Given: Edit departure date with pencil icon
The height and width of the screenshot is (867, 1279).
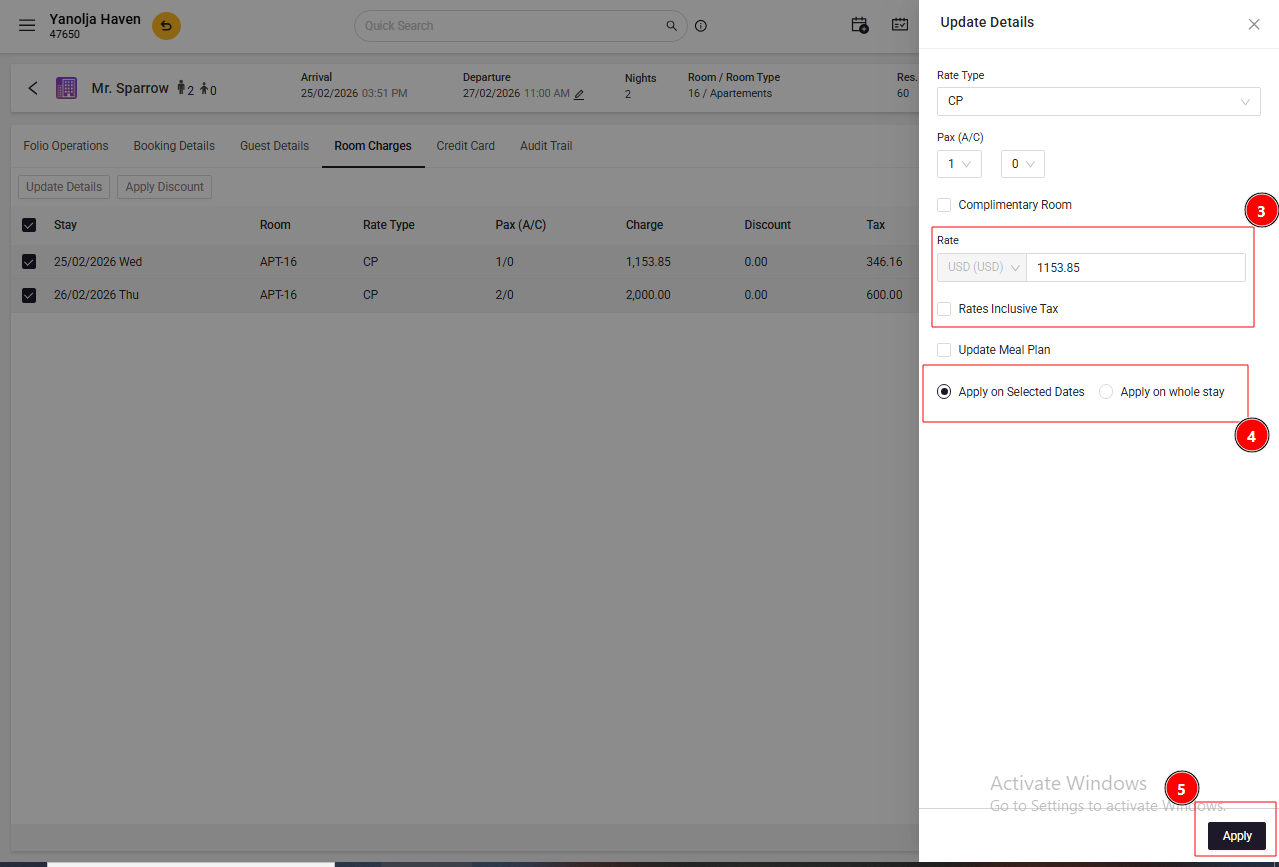Looking at the screenshot, I should (579, 94).
